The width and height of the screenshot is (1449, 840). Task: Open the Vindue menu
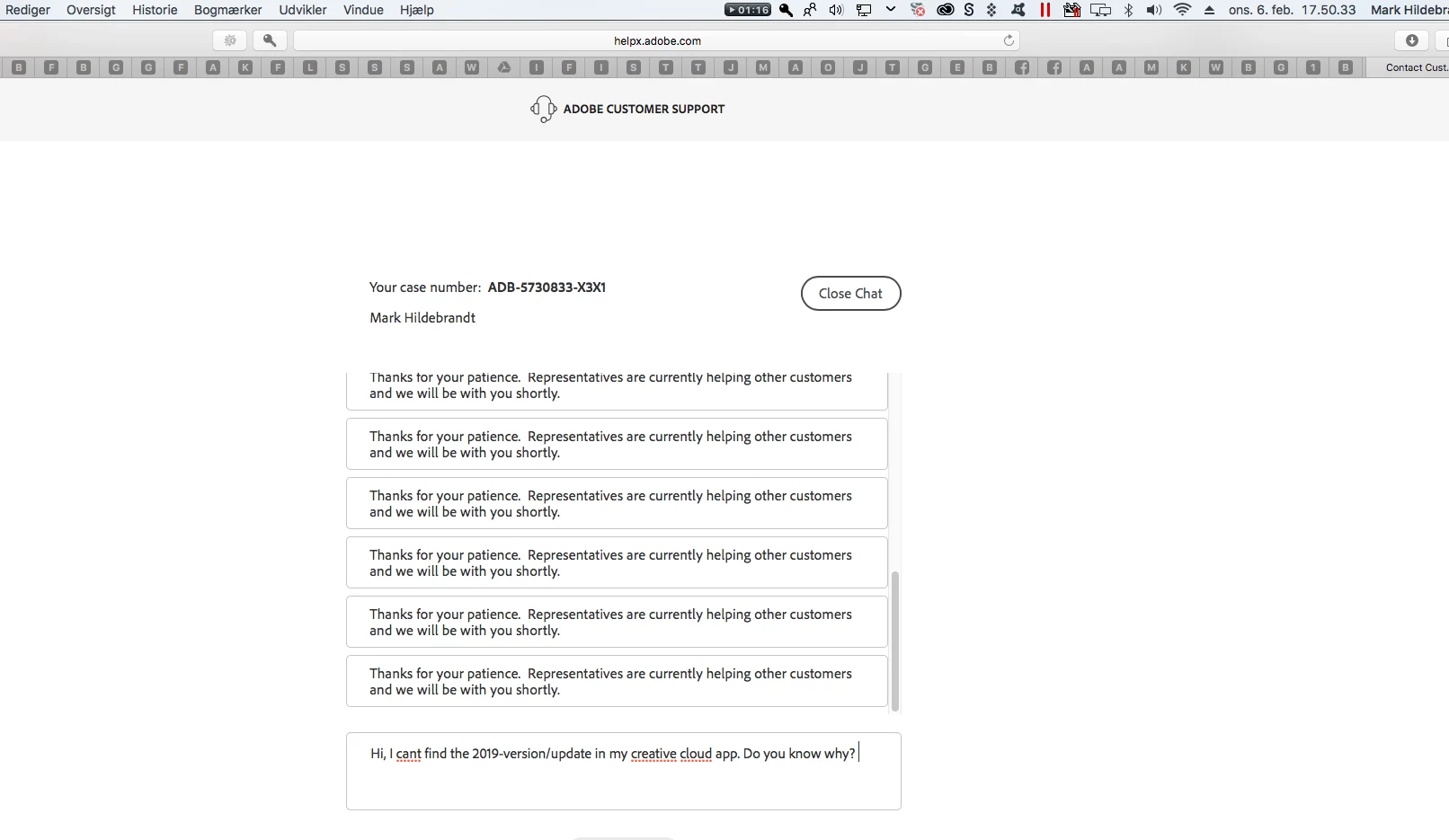point(363,10)
